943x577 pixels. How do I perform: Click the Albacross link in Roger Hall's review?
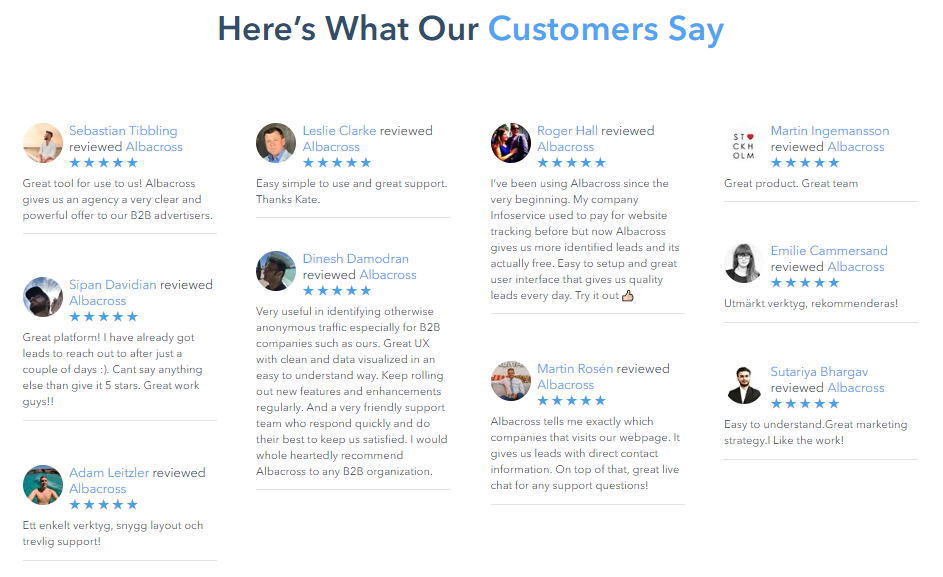coord(565,147)
